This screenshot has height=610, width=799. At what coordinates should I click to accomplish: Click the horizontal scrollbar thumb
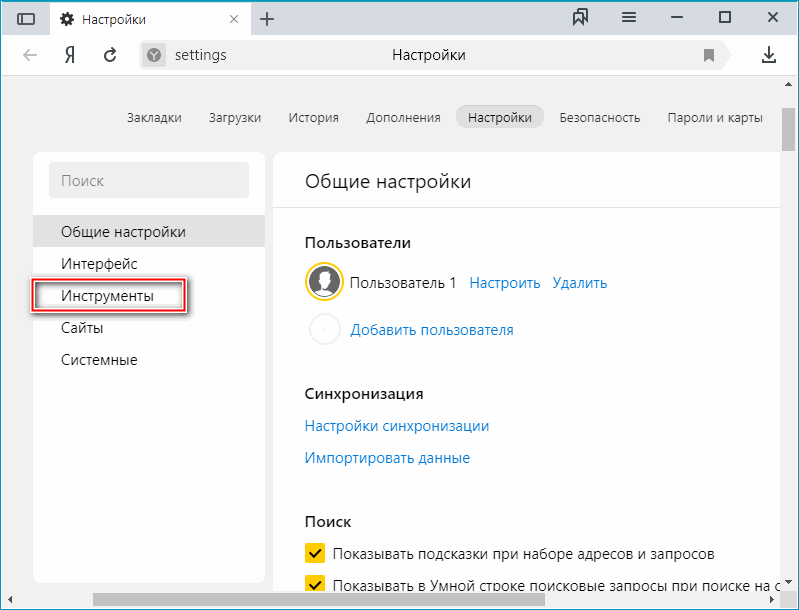[x=318, y=599]
